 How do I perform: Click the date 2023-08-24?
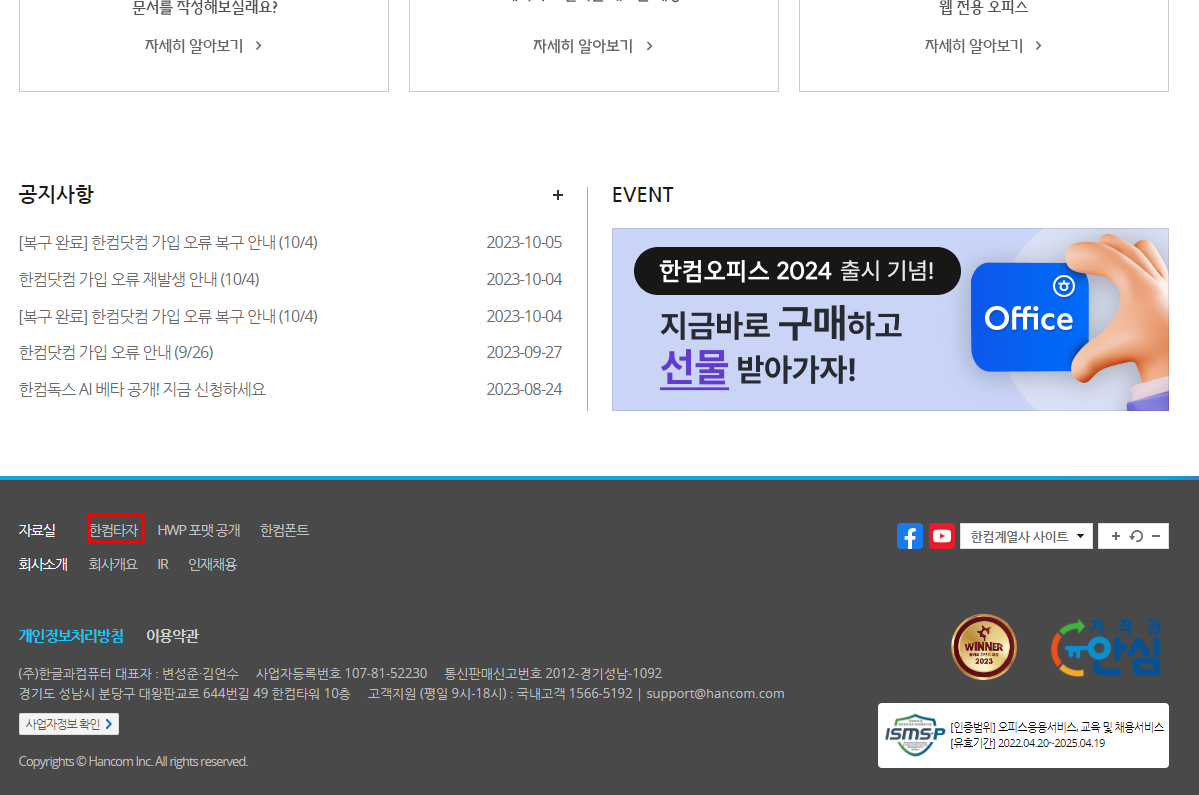pos(524,389)
